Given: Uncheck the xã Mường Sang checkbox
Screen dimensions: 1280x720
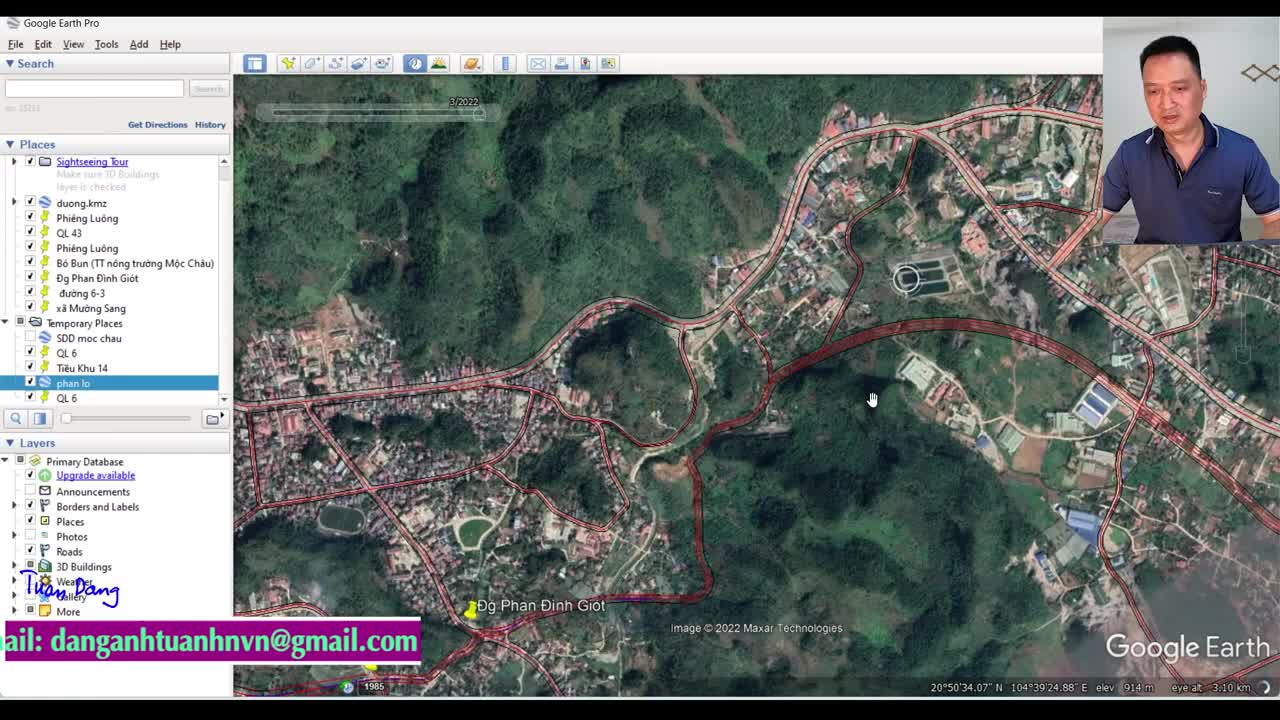Looking at the screenshot, I should [x=30, y=308].
